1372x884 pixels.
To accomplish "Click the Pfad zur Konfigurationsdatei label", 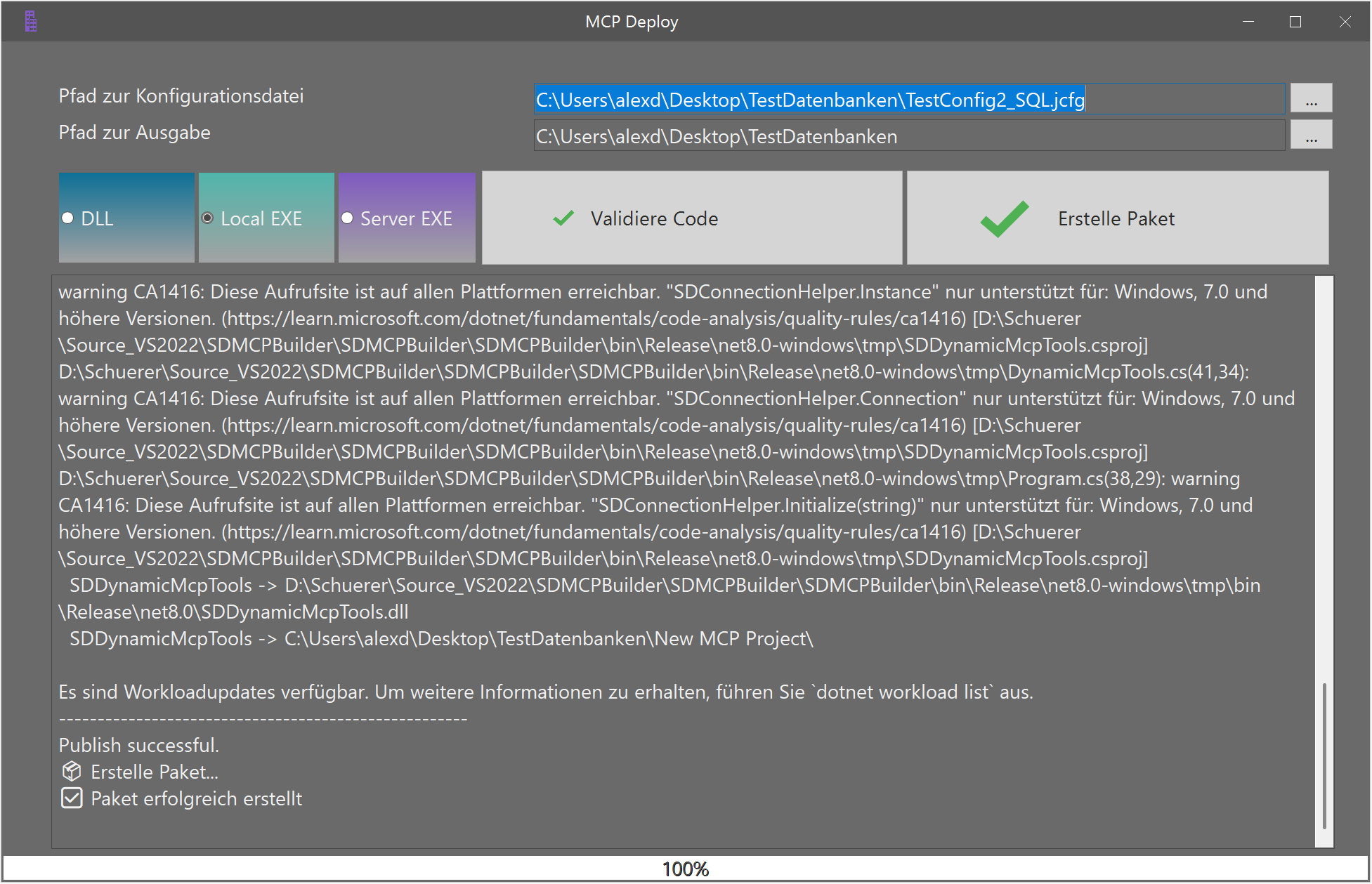I will pyautogui.click(x=181, y=96).
